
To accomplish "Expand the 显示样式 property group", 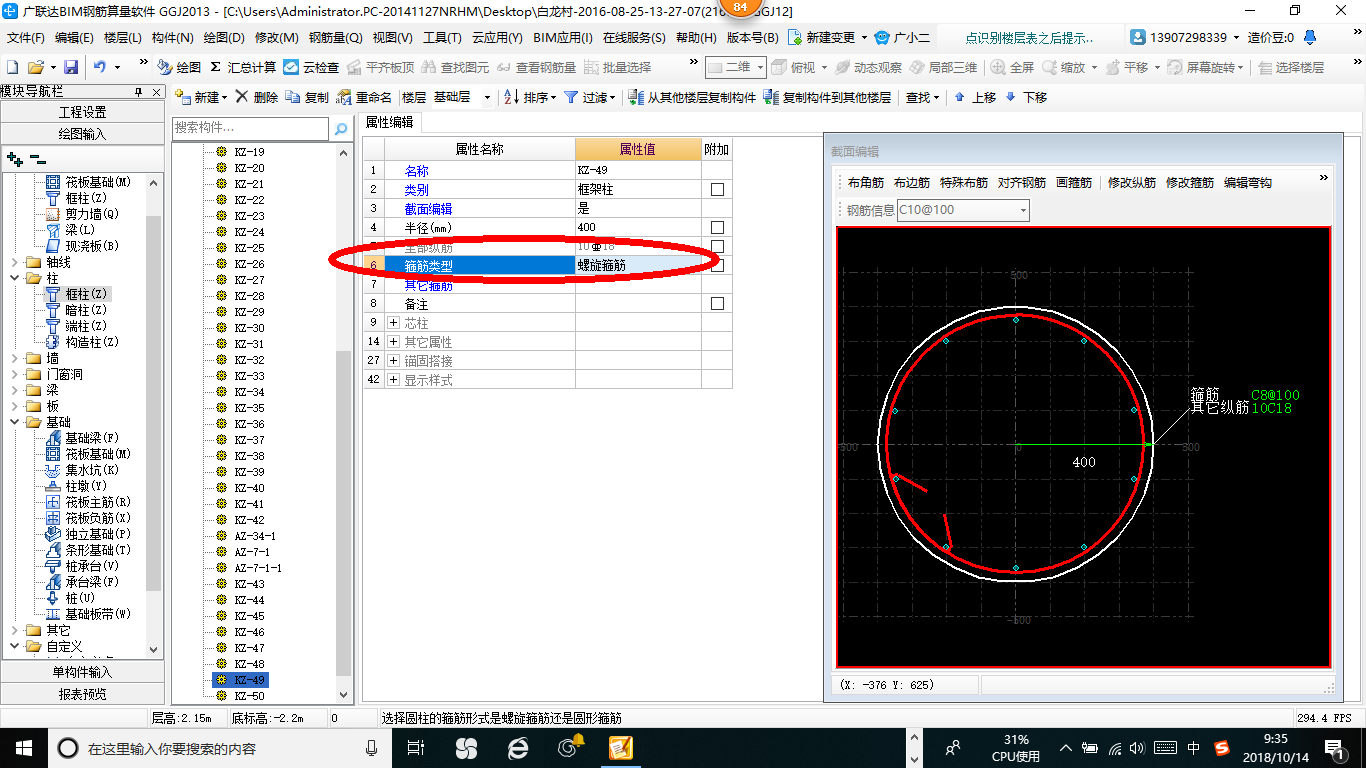I will pos(393,380).
